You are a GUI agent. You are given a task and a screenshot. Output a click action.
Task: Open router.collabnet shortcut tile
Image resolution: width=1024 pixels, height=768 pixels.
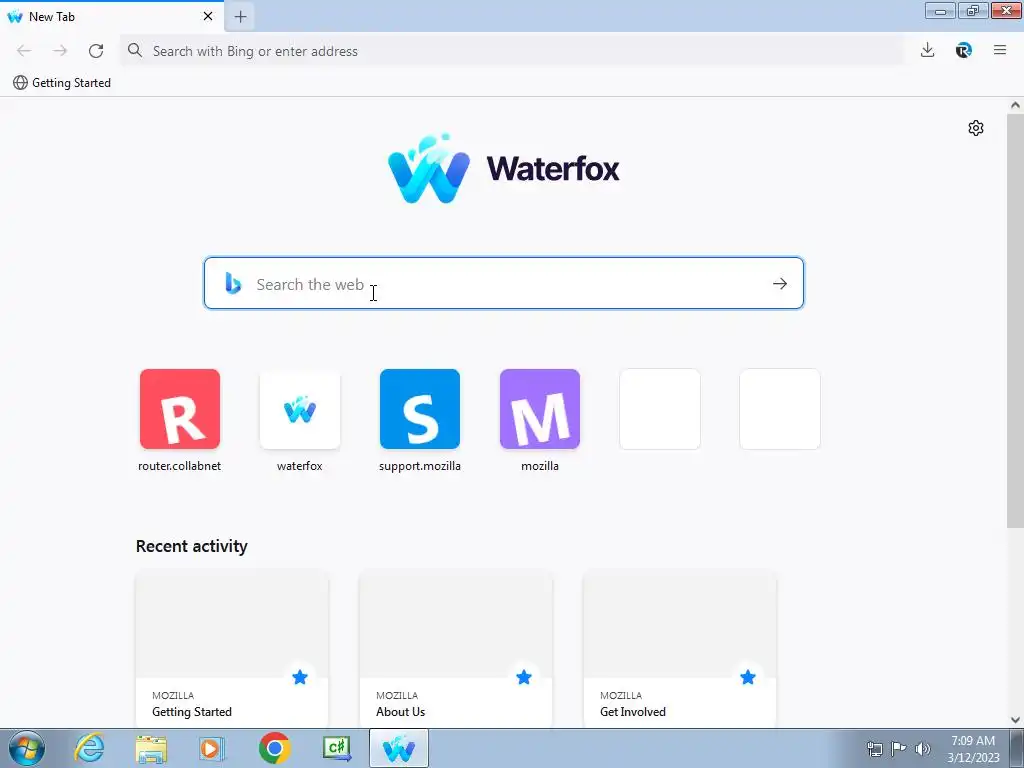180,409
